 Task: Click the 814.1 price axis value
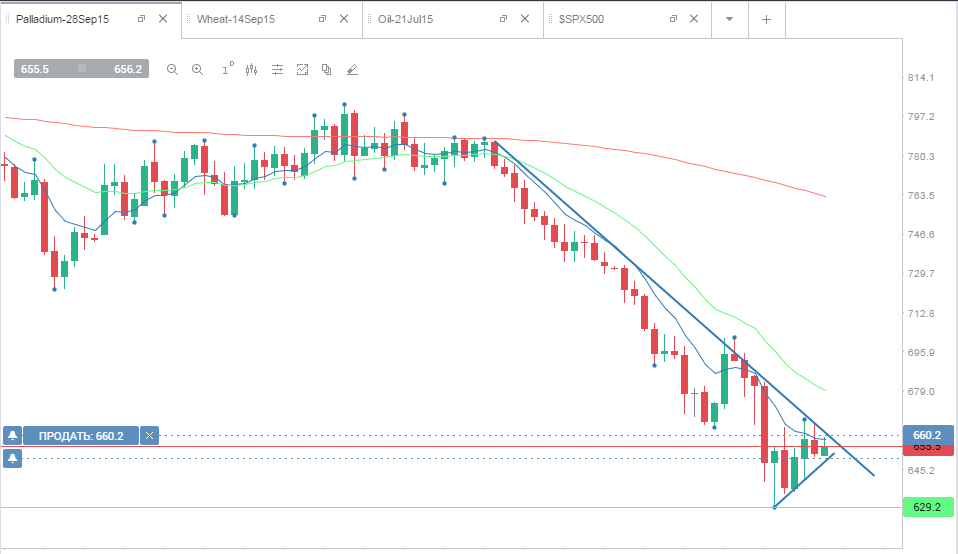pyautogui.click(x=921, y=78)
